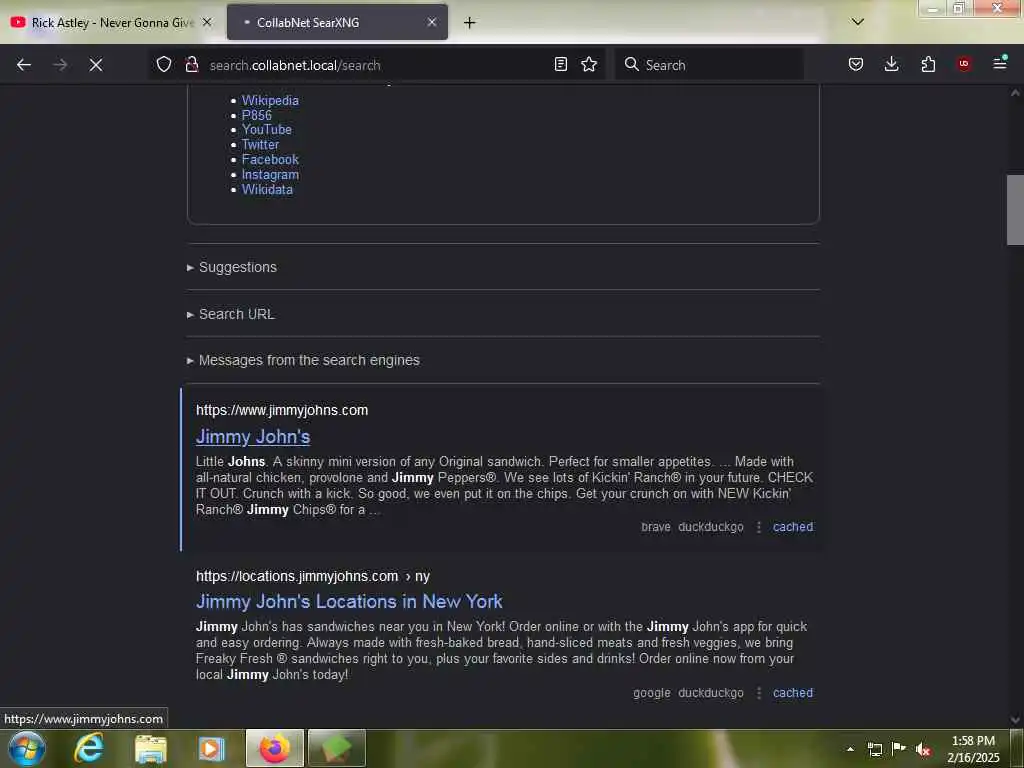Viewport: 1024px width, 768px height.
Task: Open the YouTube link in the infobox
Action: [266, 129]
